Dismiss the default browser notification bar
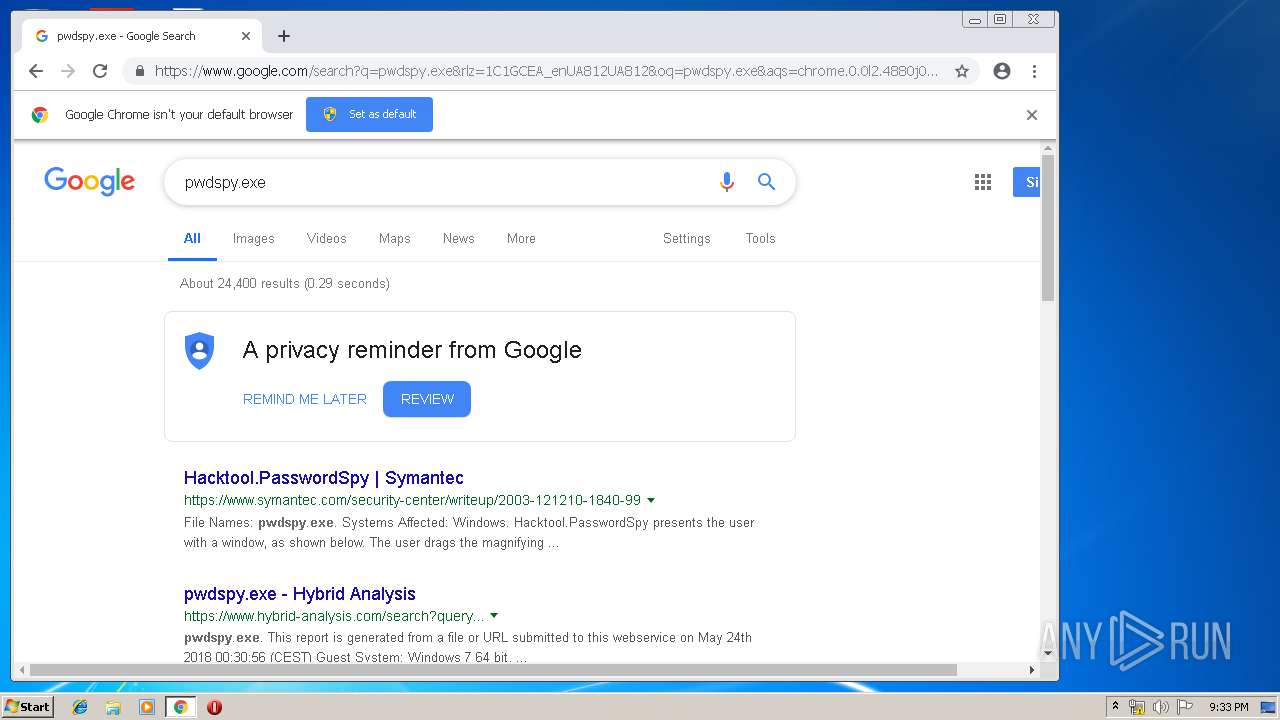The height and width of the screenshot is (720, 1280). pos(1032,115)
